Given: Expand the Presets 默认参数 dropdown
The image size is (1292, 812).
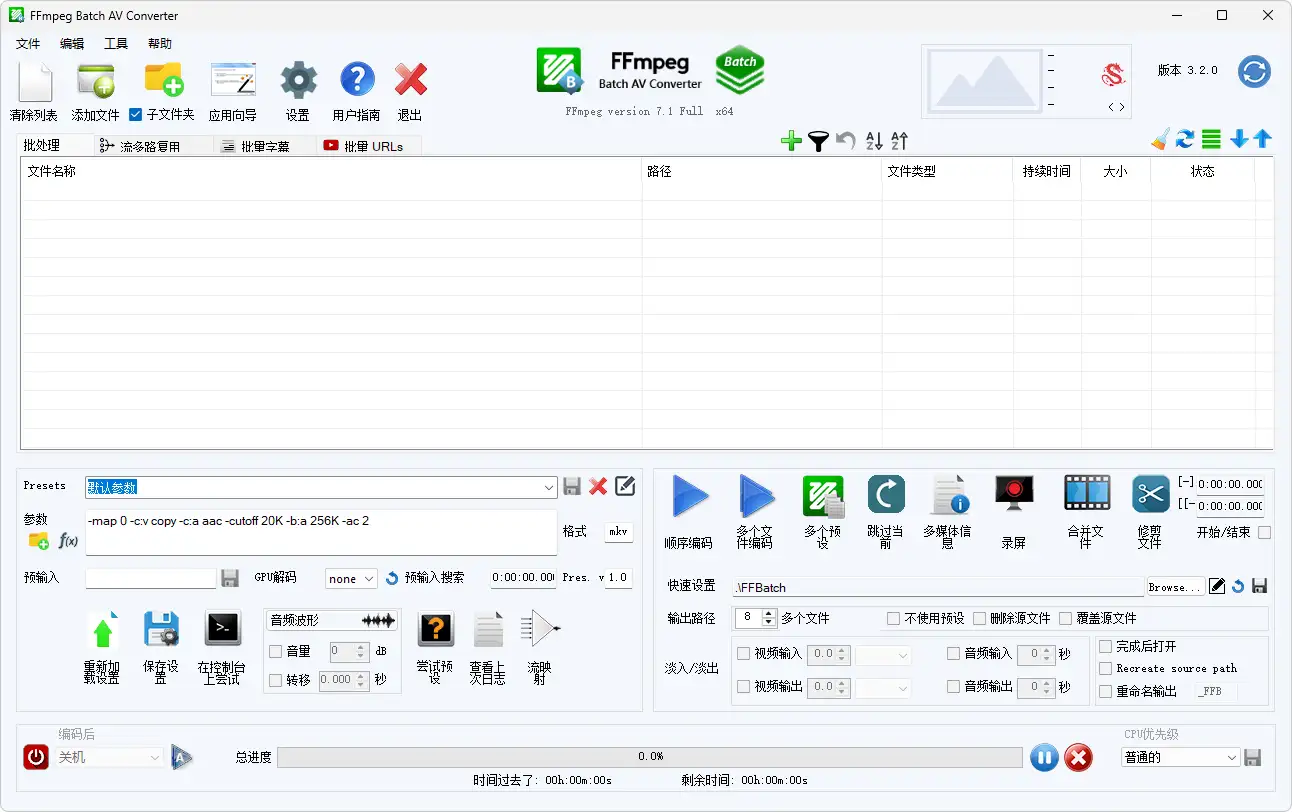Looking at the screenshot, I should pos(549,487).
